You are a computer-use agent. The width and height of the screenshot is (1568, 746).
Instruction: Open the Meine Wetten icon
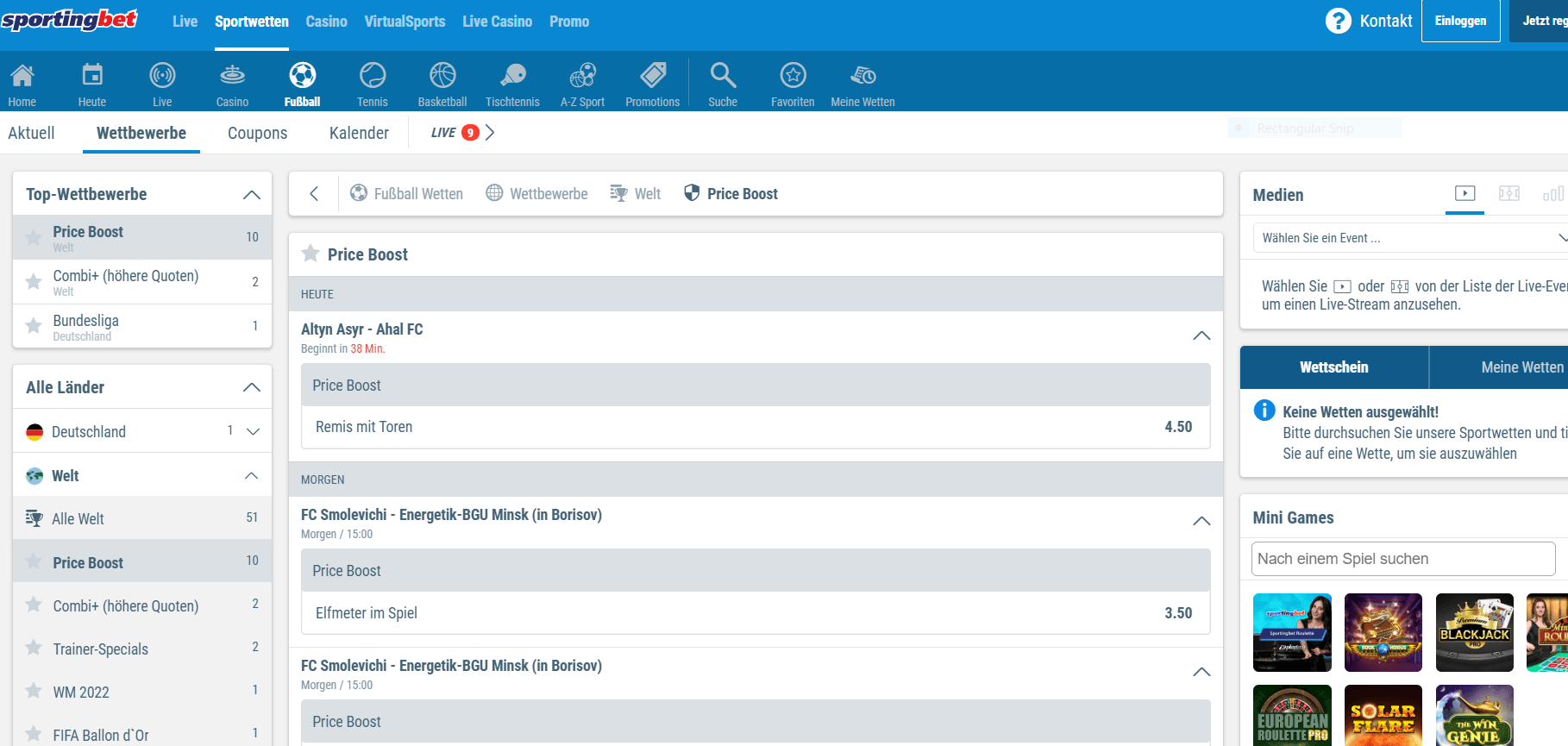[x=863, y=76]
